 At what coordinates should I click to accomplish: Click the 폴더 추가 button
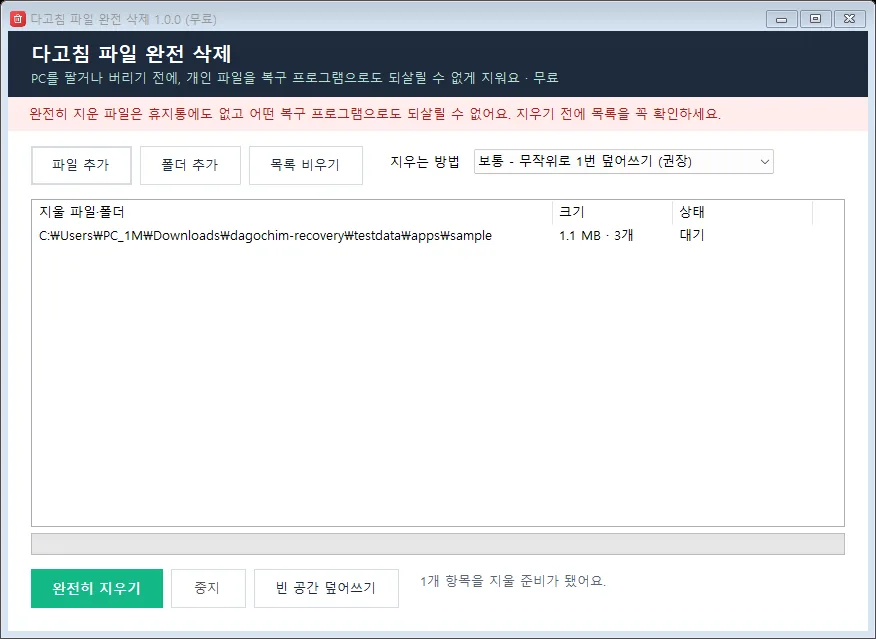tap(190, 165)
